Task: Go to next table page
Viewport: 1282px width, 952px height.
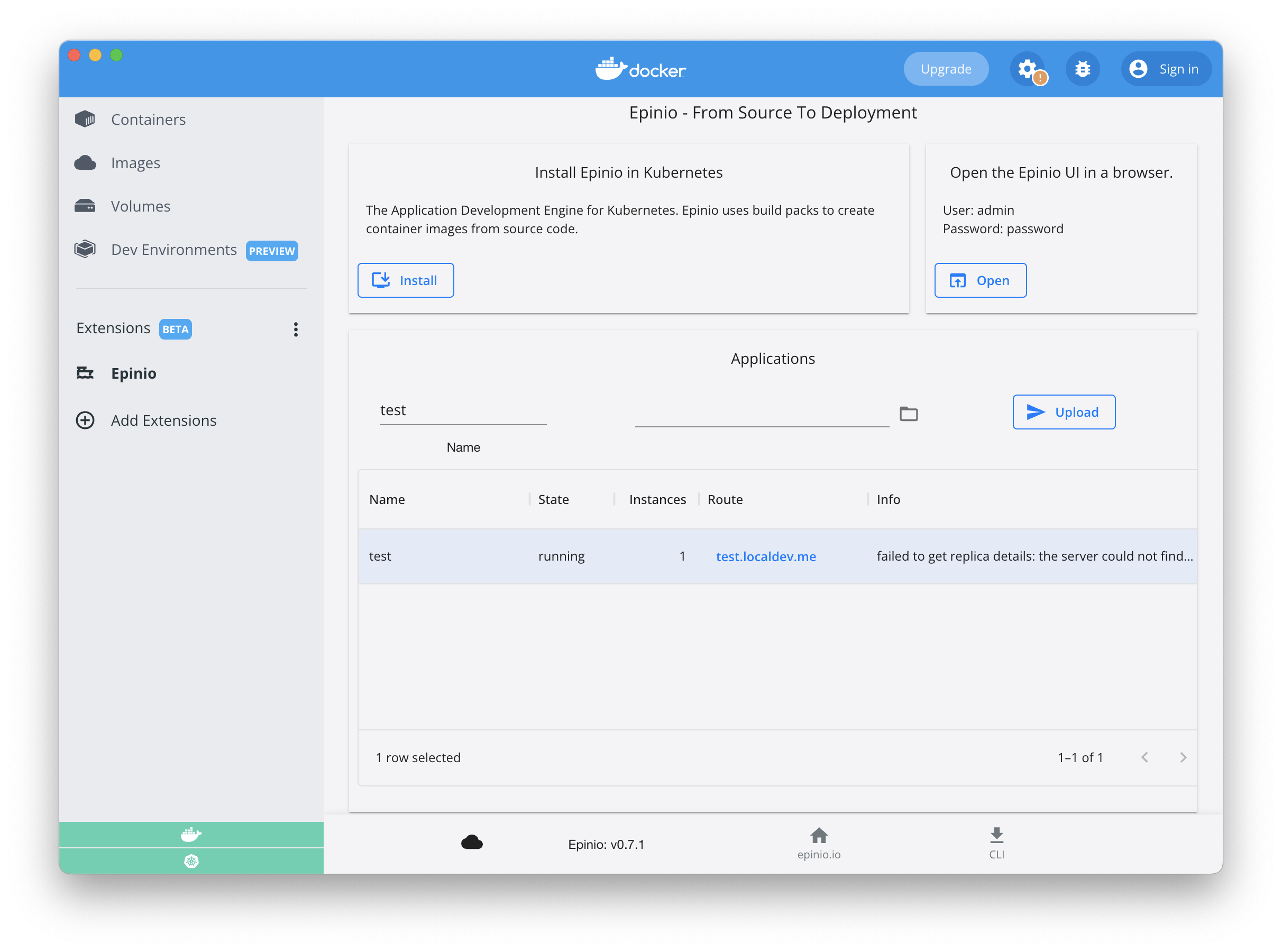Action: [1183, 757]
